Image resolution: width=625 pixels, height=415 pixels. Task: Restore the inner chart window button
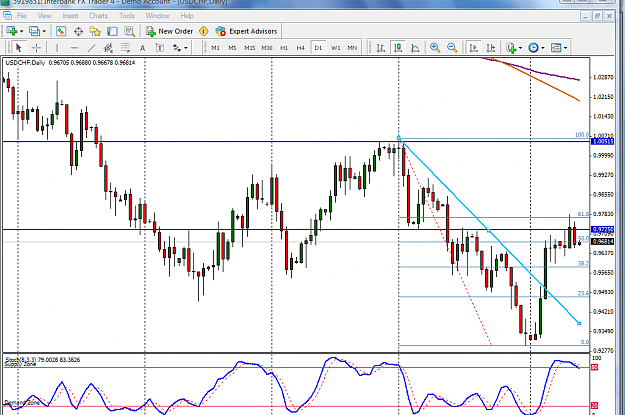point(597,16)
